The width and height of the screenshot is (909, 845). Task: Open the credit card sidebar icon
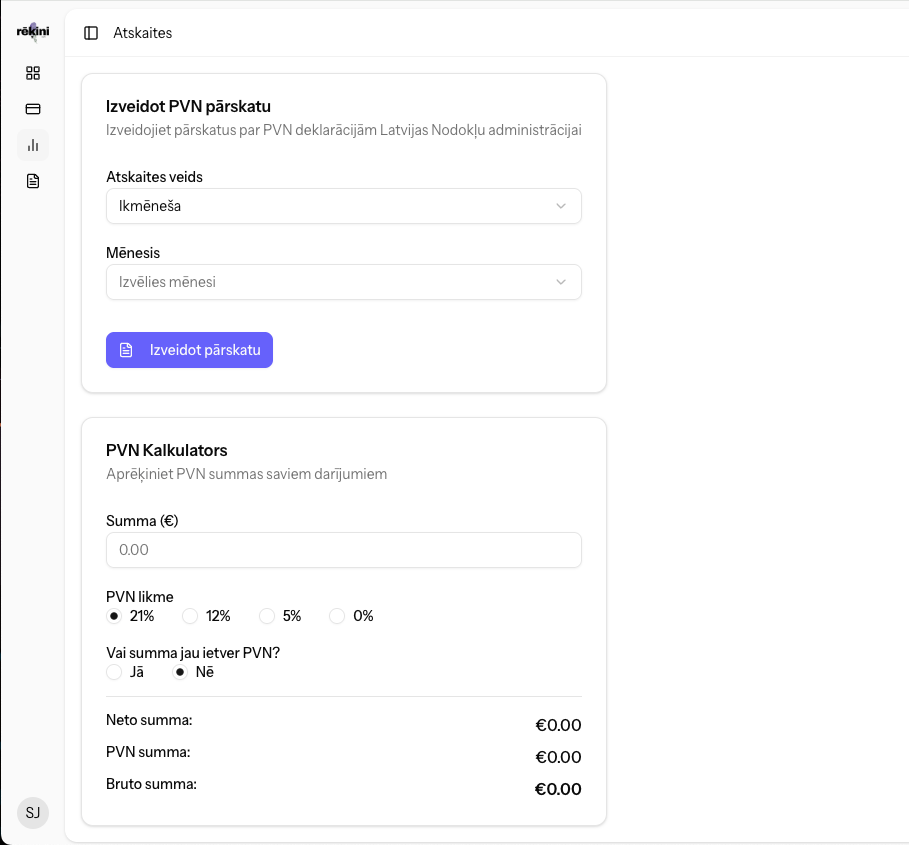(x=33, y=109)
